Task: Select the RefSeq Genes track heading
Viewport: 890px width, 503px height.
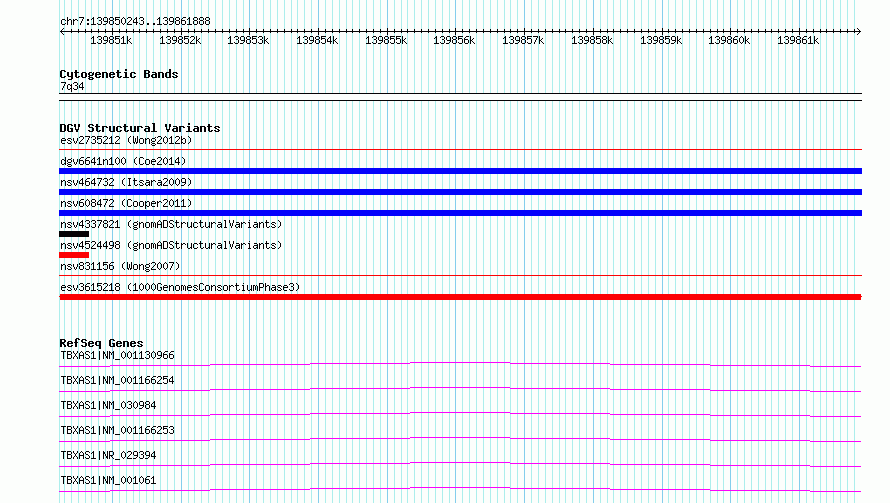Action: (x=101, y=343)
